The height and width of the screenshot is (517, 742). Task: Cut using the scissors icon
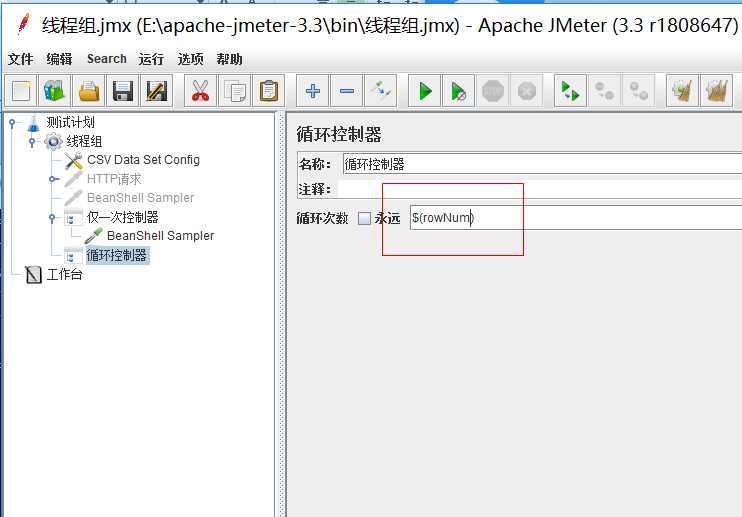(200, 91)
